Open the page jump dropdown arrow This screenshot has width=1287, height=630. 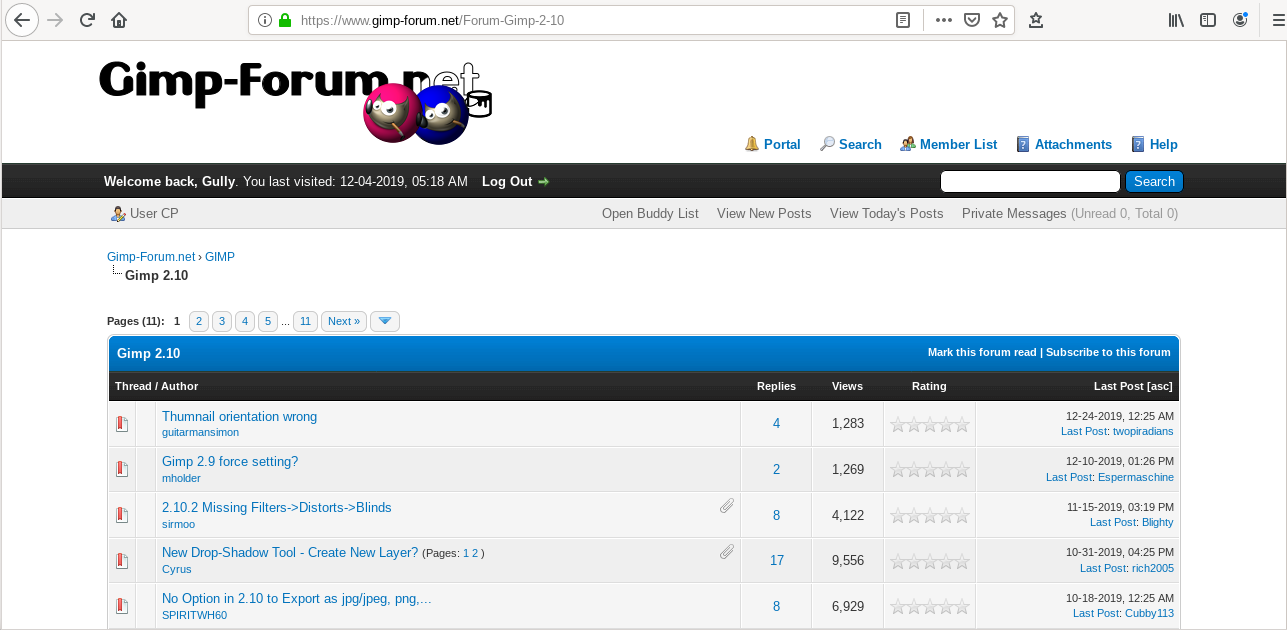click(385, 321)
